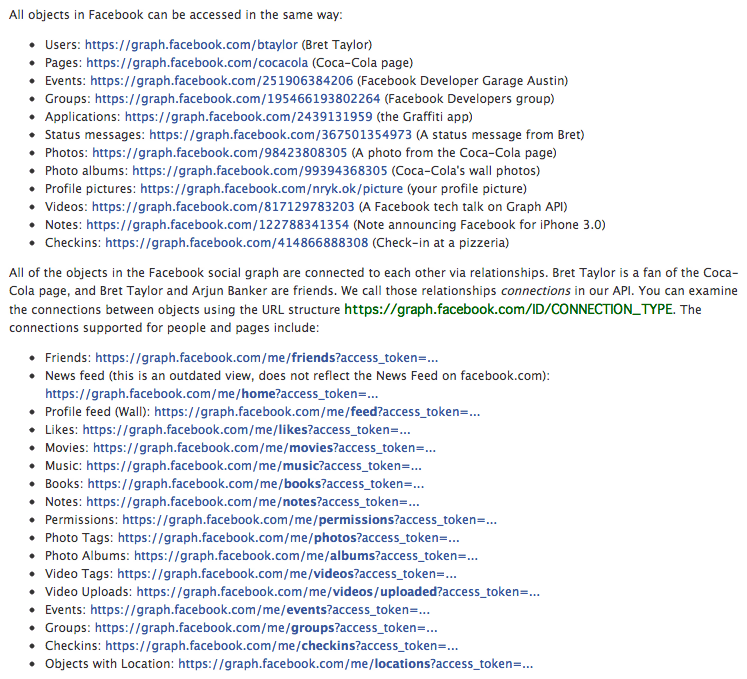
Task: Open Videos link 817129783203
Action: [223, 207]
